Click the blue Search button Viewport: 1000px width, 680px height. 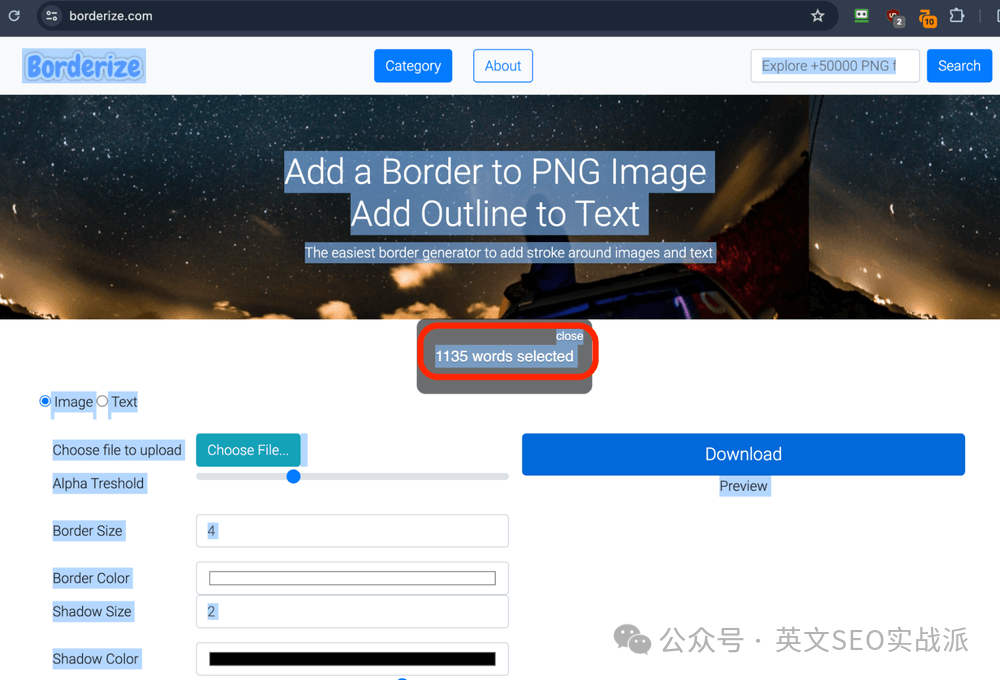click(x=959, y=66)
